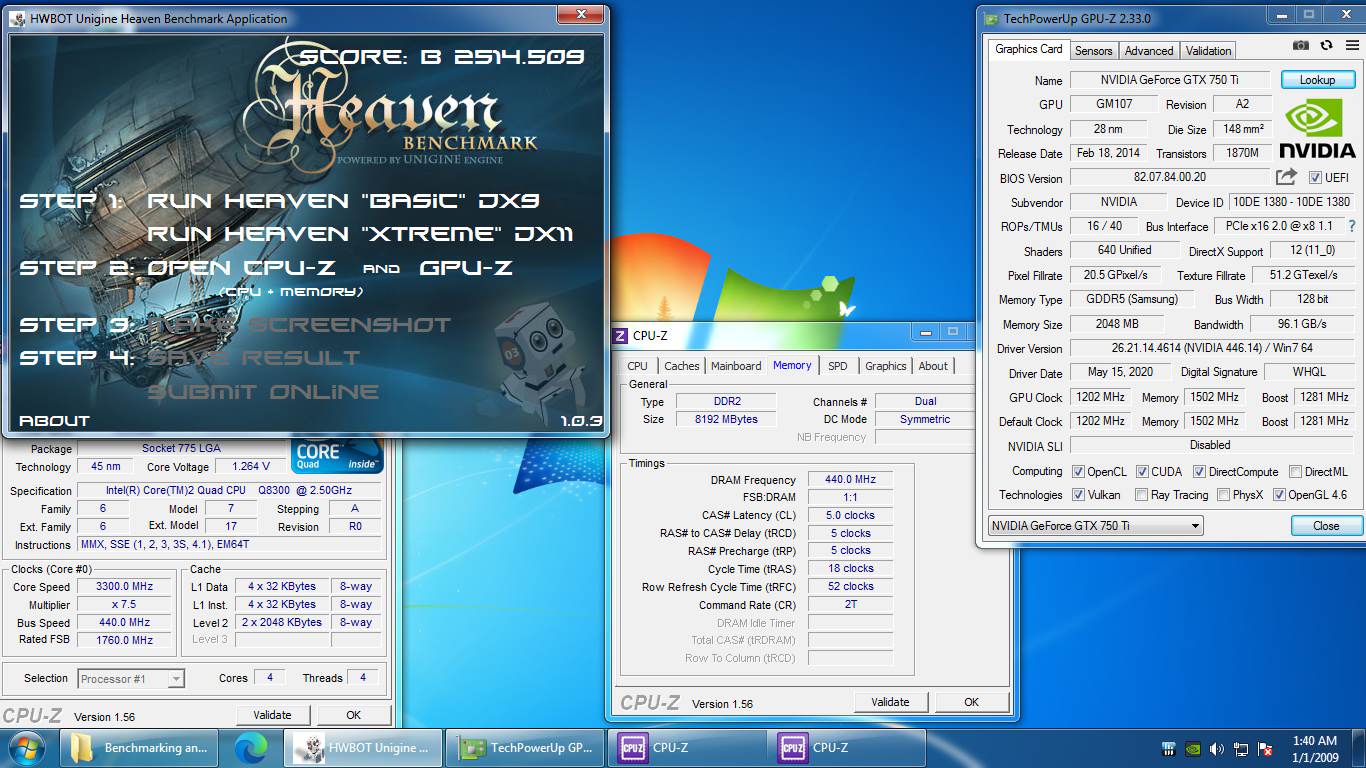The height and width of the screenshot is (768, 1366).
Task: Switch to the Sensors tab in GPU-Z
Action: [x=1093, y=51]
